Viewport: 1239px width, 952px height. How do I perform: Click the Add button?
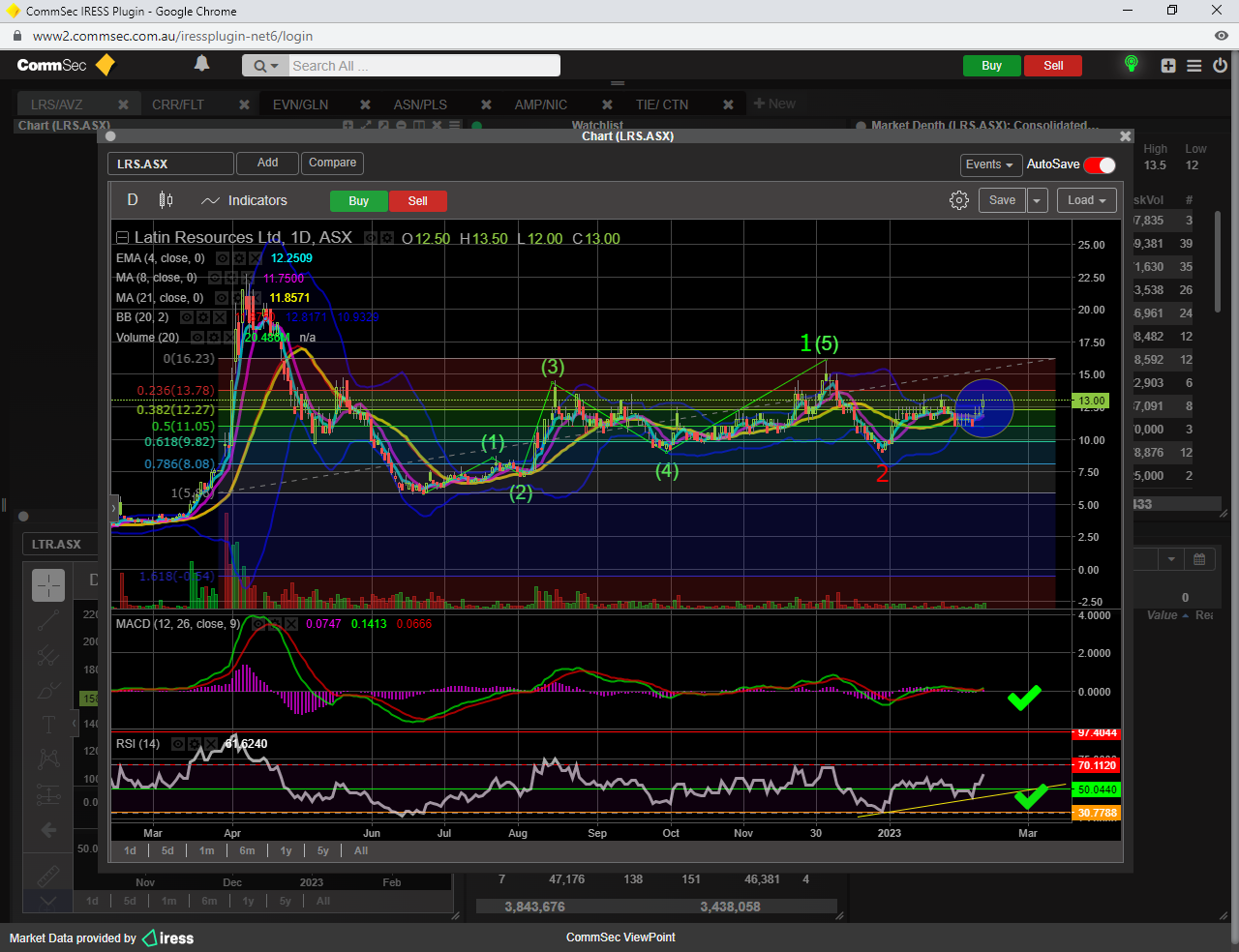coord(267,164)
